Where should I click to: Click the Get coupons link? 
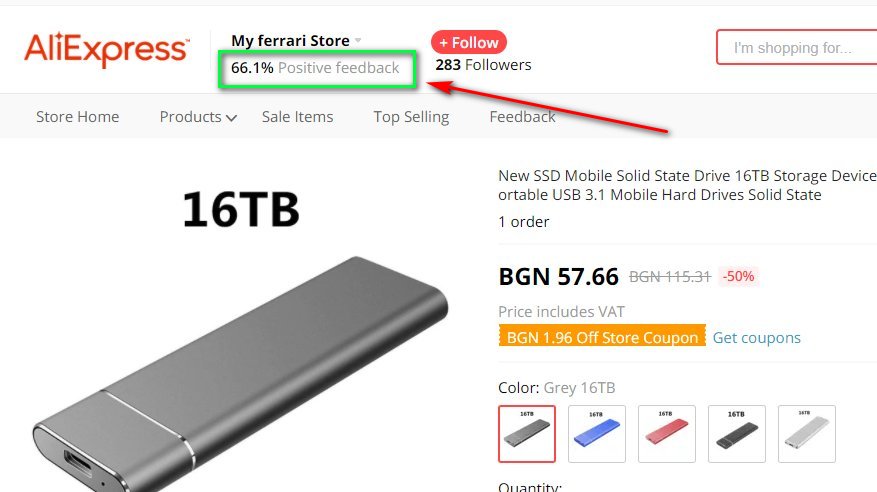point(756,338)
